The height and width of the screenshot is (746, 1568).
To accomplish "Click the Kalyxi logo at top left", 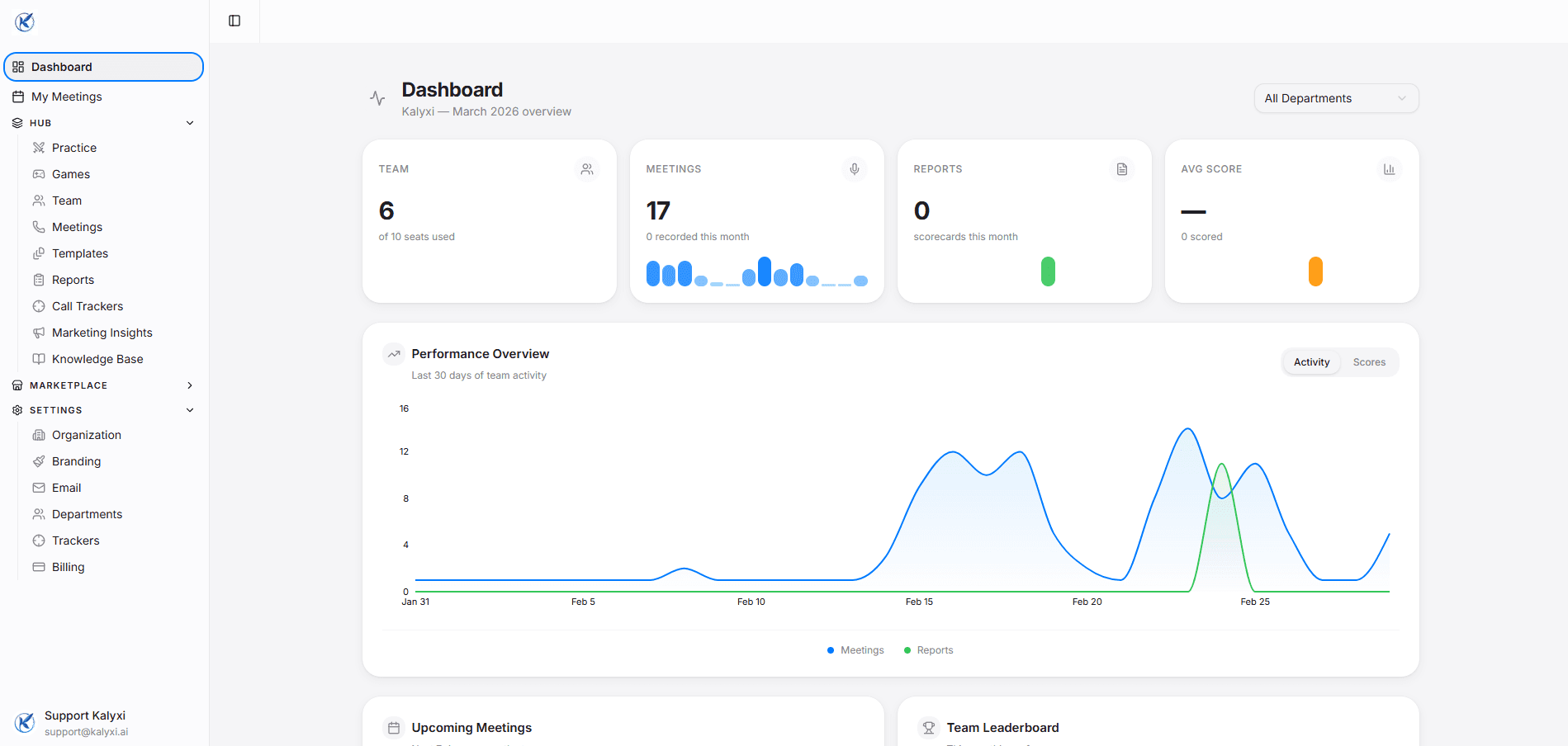I will pyautogui.click(x=25, y=21).
